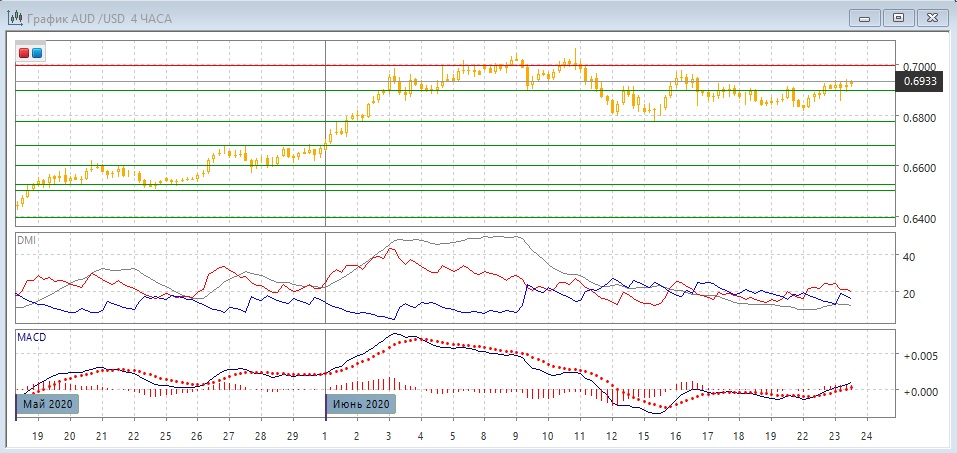
Task: Click the 0.6600 price axis label
Action: (x=918, y=168)
